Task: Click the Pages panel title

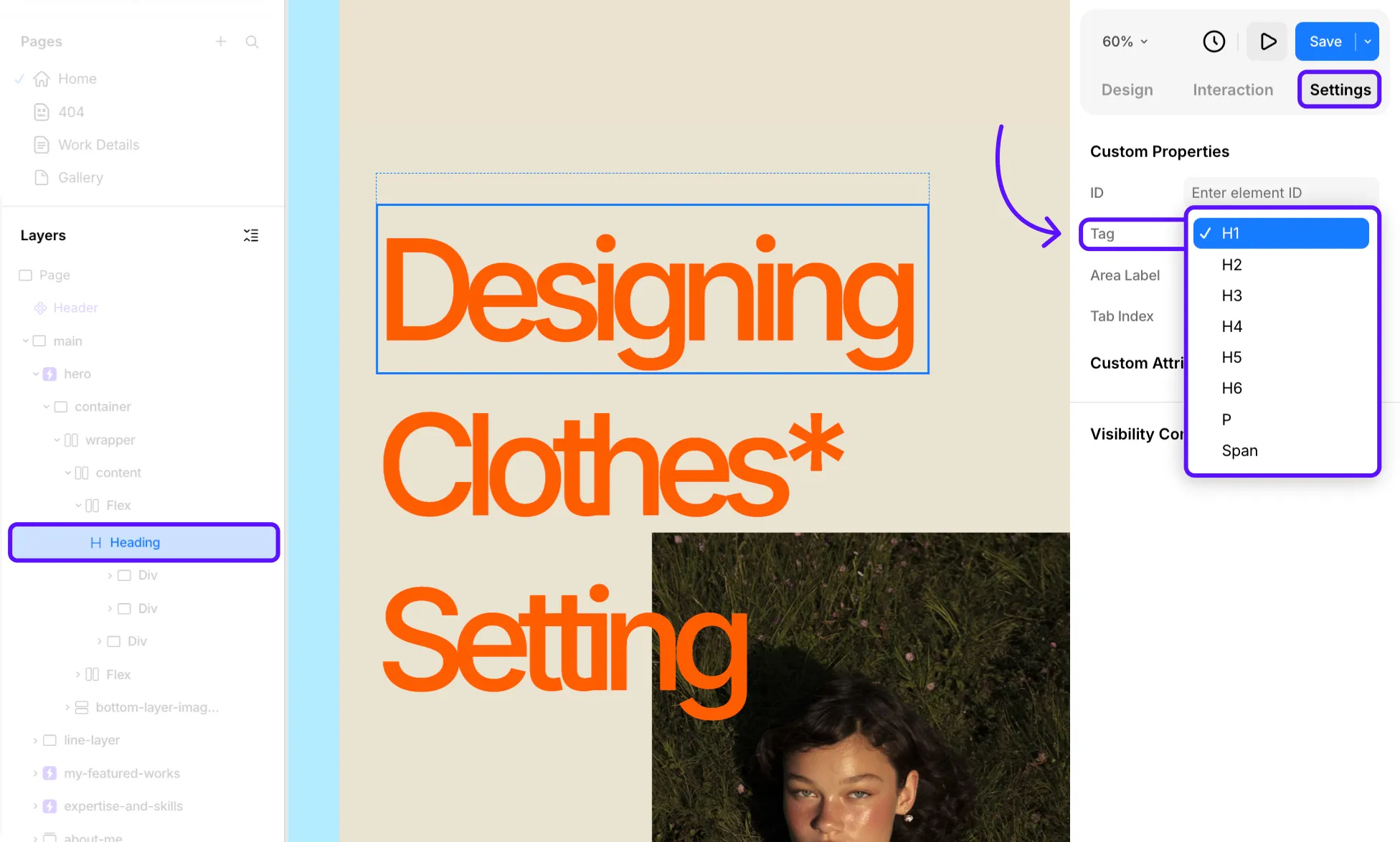Action: (x=41, y=42)
